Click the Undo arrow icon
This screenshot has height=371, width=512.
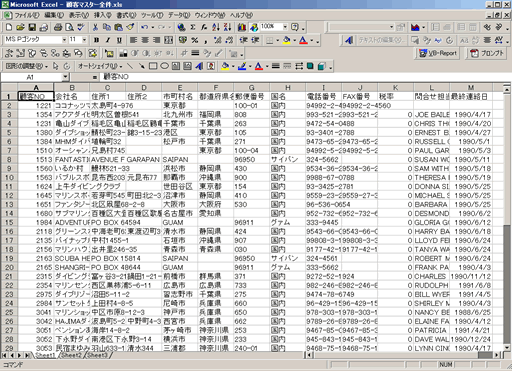tap(144, 27)
